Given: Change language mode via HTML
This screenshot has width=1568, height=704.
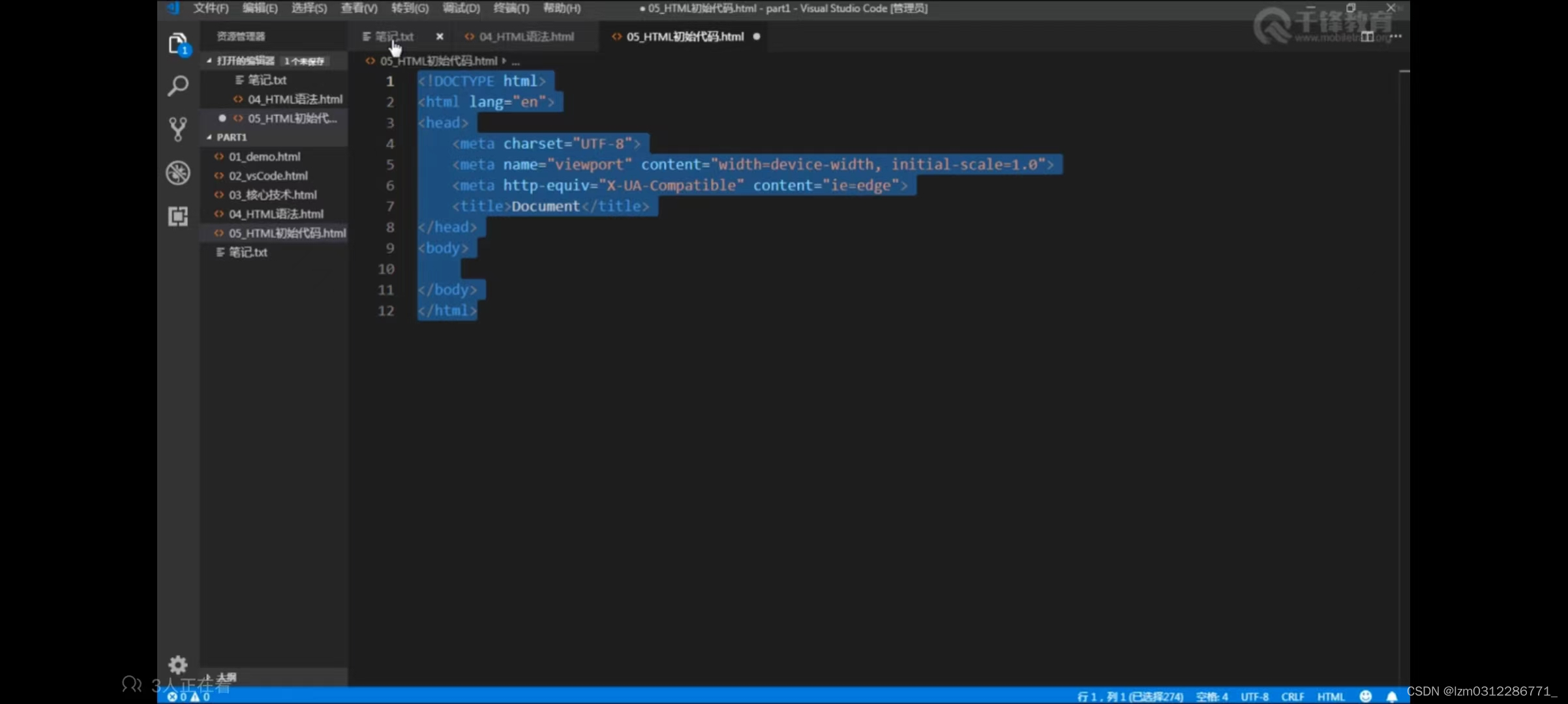Looking at the screenshot, I should 1331,697.
